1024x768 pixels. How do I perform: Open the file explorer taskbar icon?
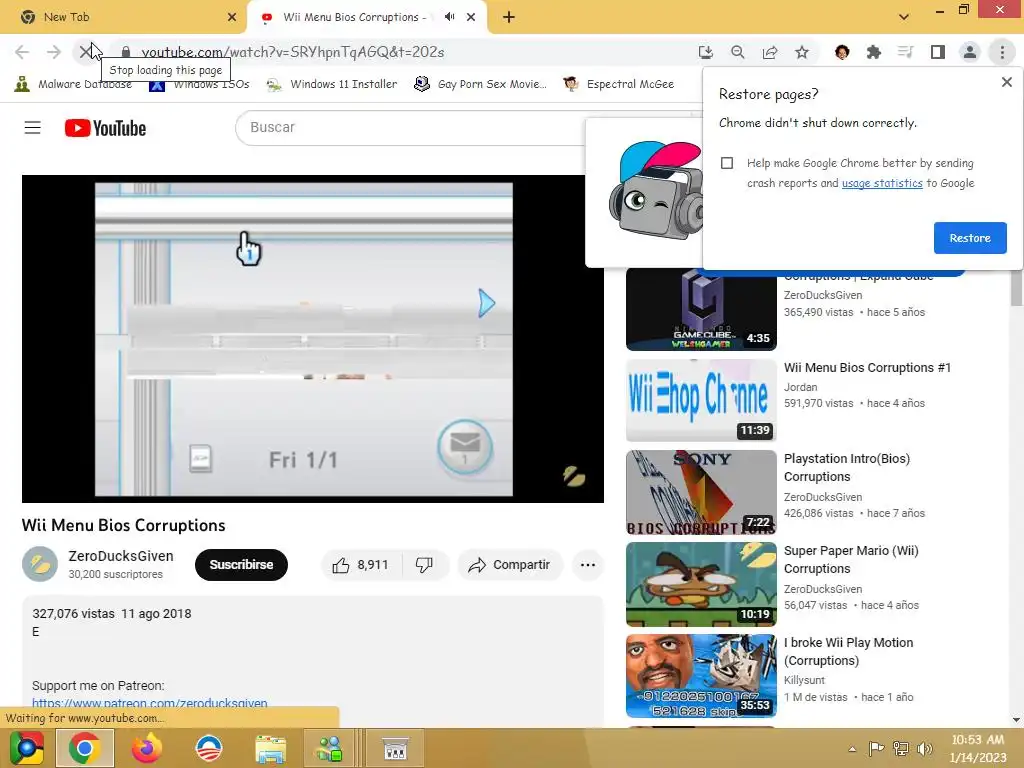coord(270,749)
